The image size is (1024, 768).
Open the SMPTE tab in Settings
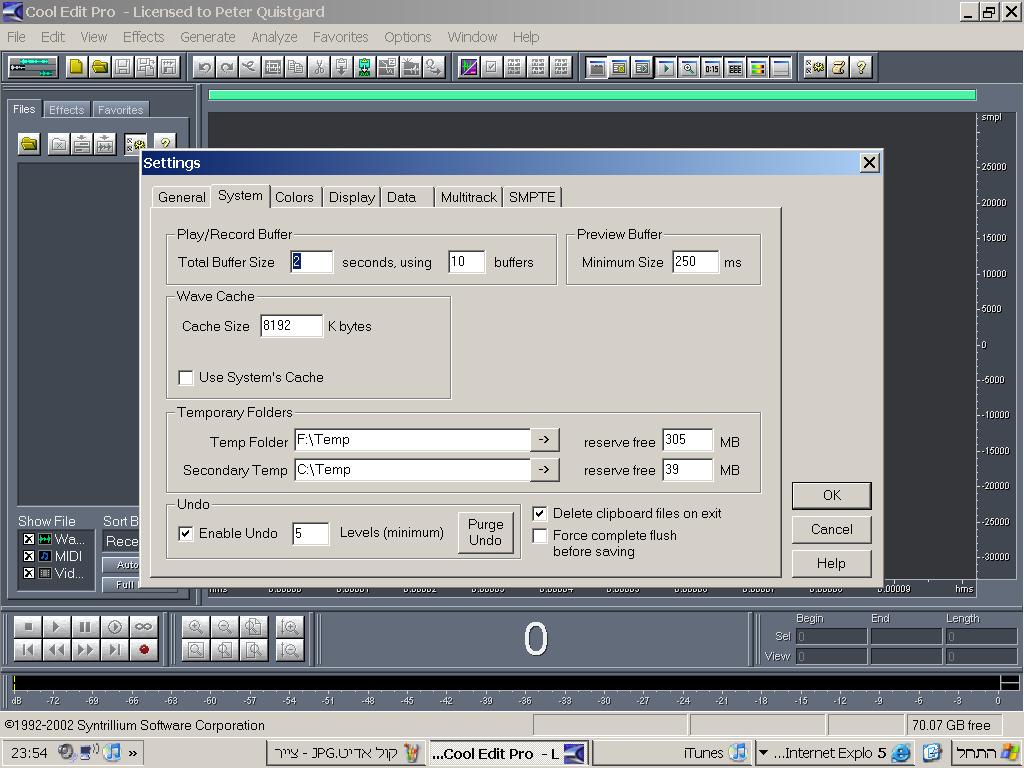click(x=532, y=197)
